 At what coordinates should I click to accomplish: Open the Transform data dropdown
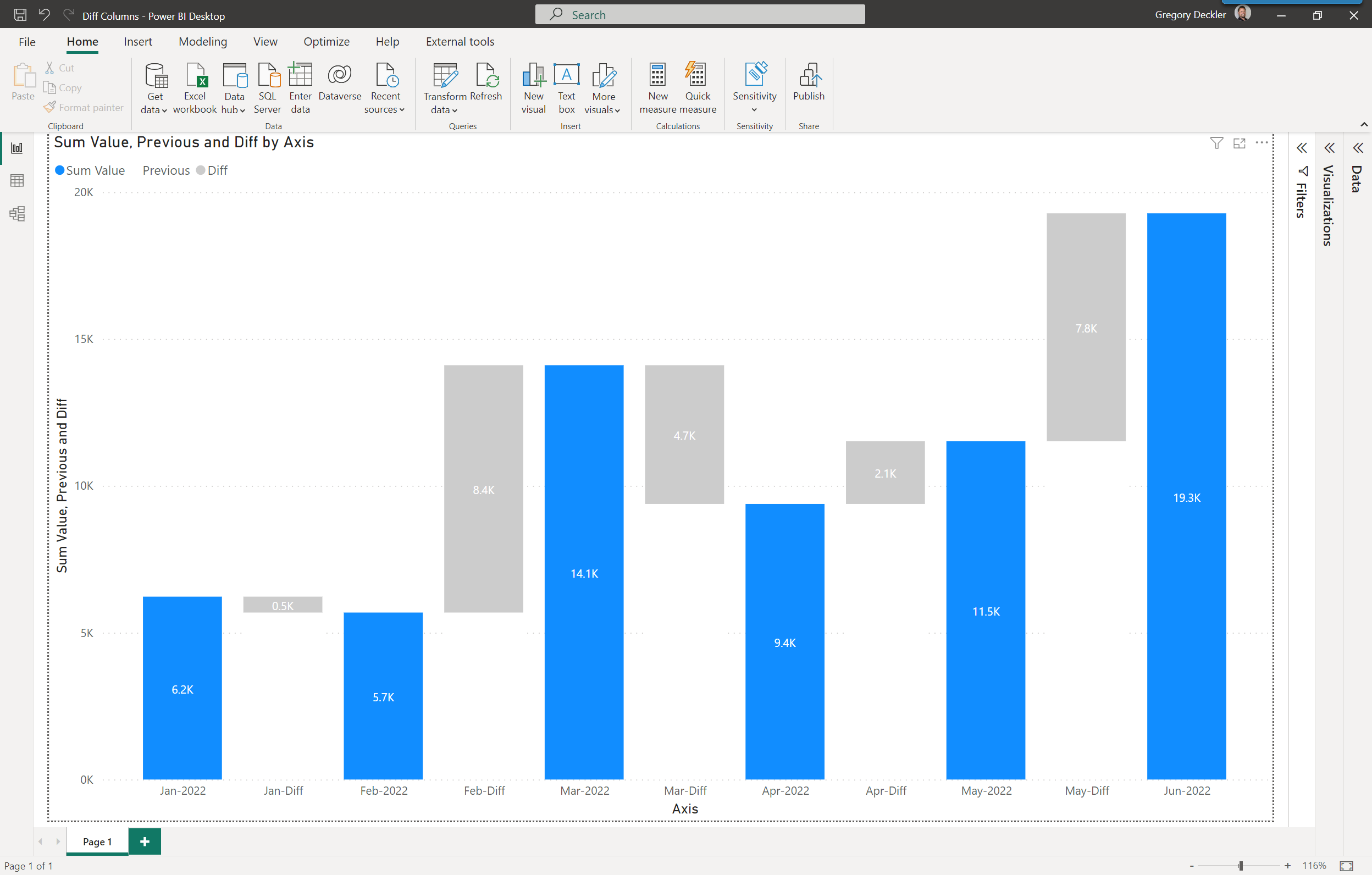click(445, 88)
